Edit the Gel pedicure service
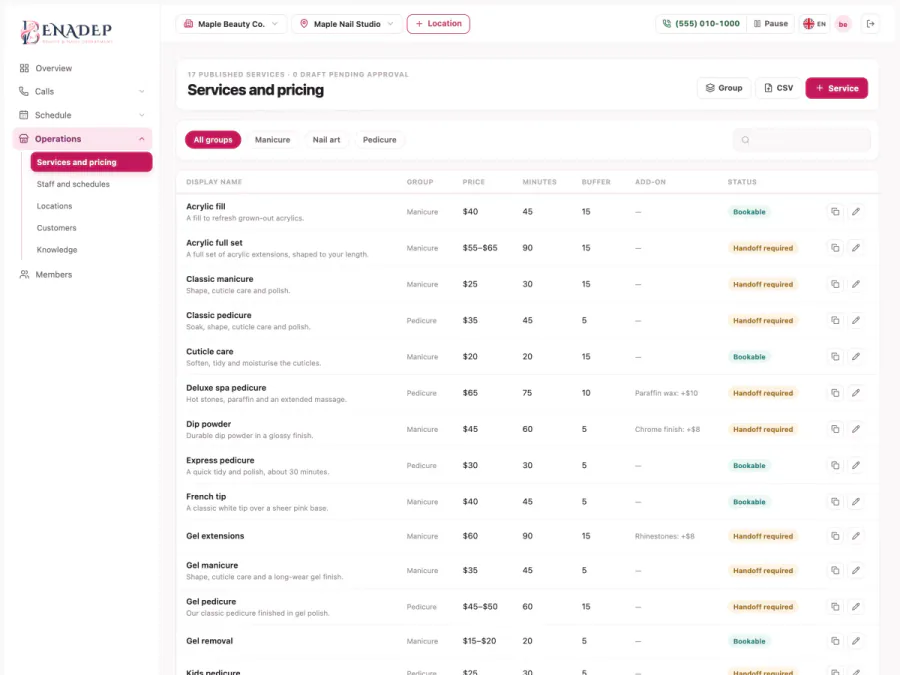Viewport: 900px width, 675px height. 856,607
